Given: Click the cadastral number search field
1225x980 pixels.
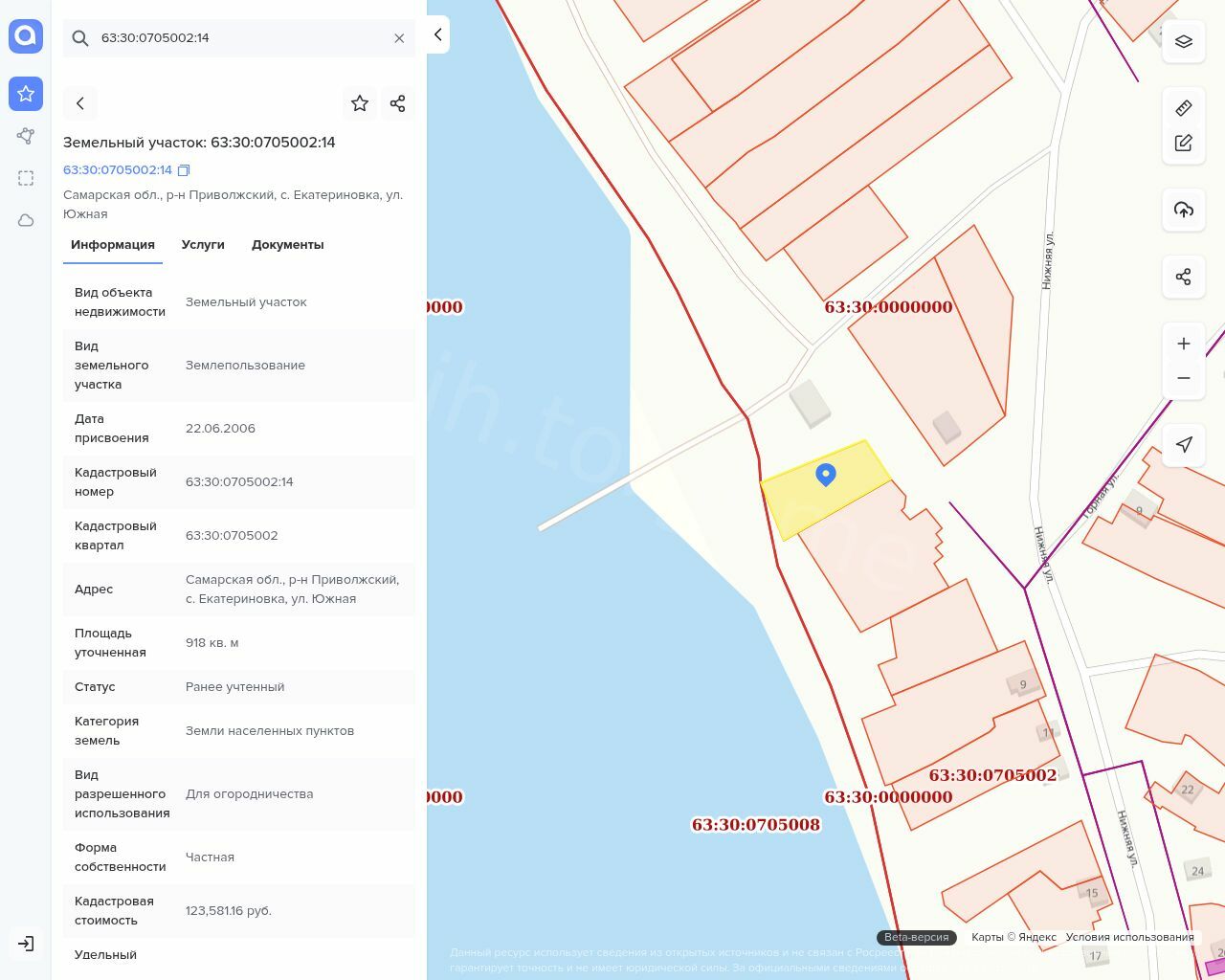Looking at the screenshot, I should tap(239, 38).
